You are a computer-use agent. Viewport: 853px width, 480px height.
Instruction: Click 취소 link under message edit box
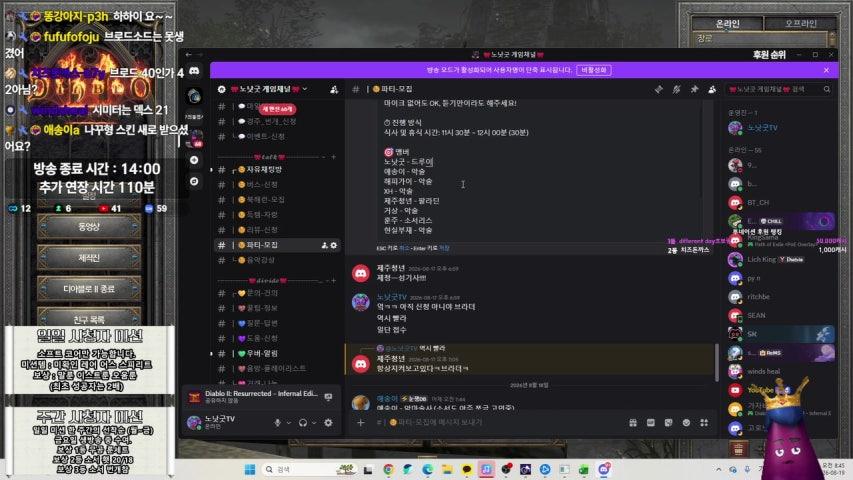404,248
